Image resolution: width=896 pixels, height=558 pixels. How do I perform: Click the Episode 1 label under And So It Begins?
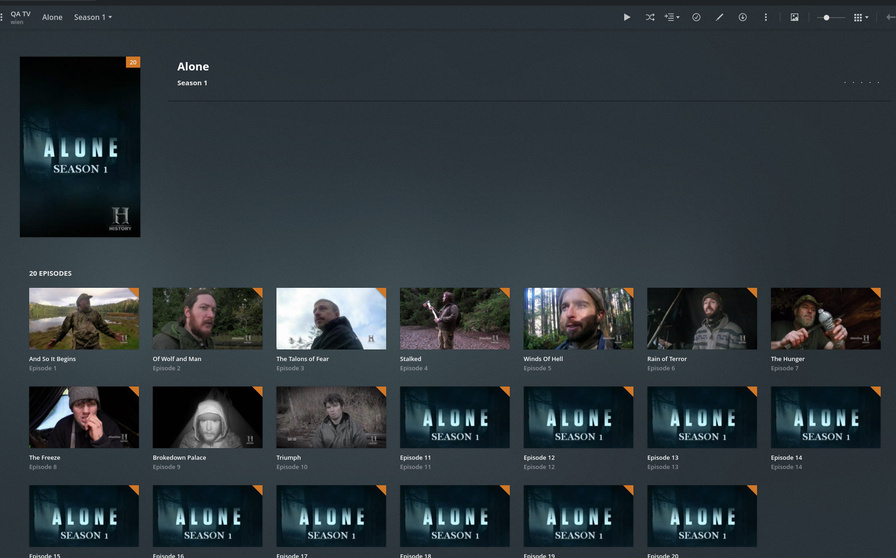coord(43,369)
